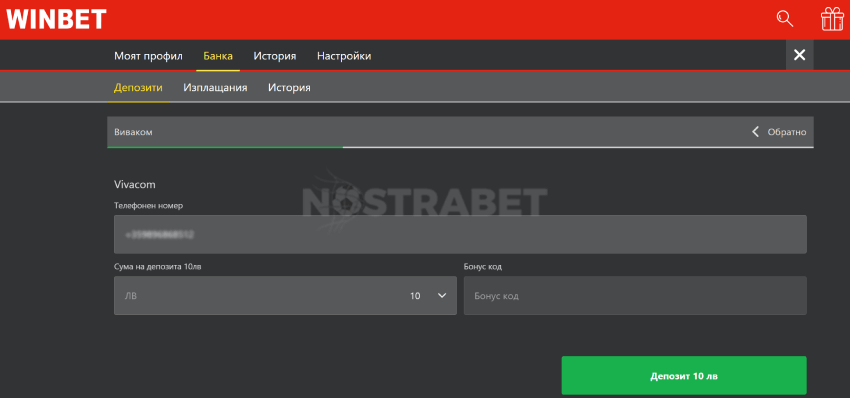
Task: Go back using Обратно link
Action: point(787,132)
